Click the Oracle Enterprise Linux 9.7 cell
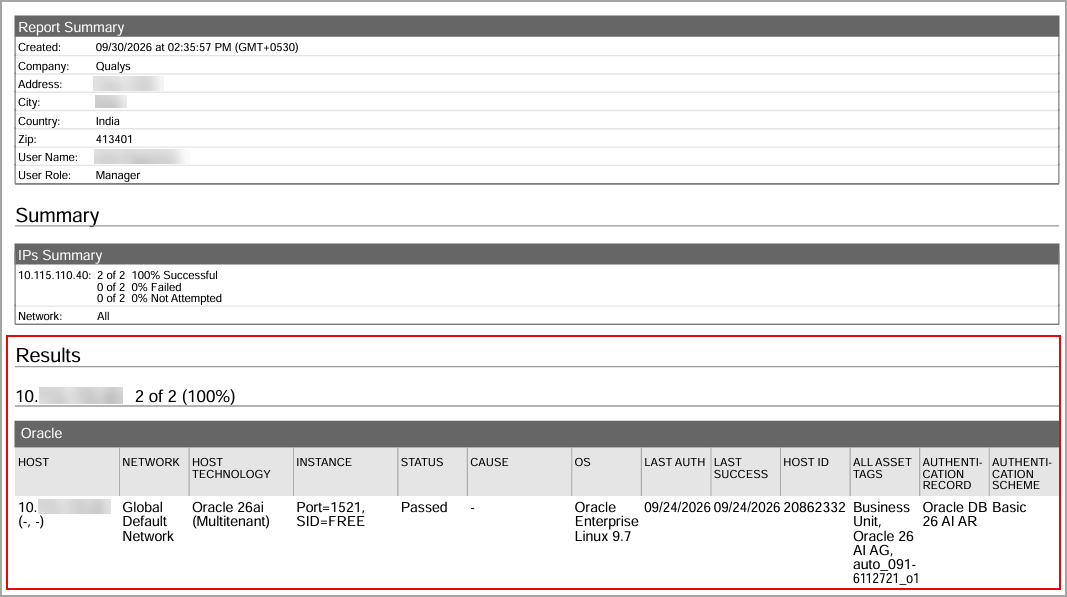 point(606,521)
